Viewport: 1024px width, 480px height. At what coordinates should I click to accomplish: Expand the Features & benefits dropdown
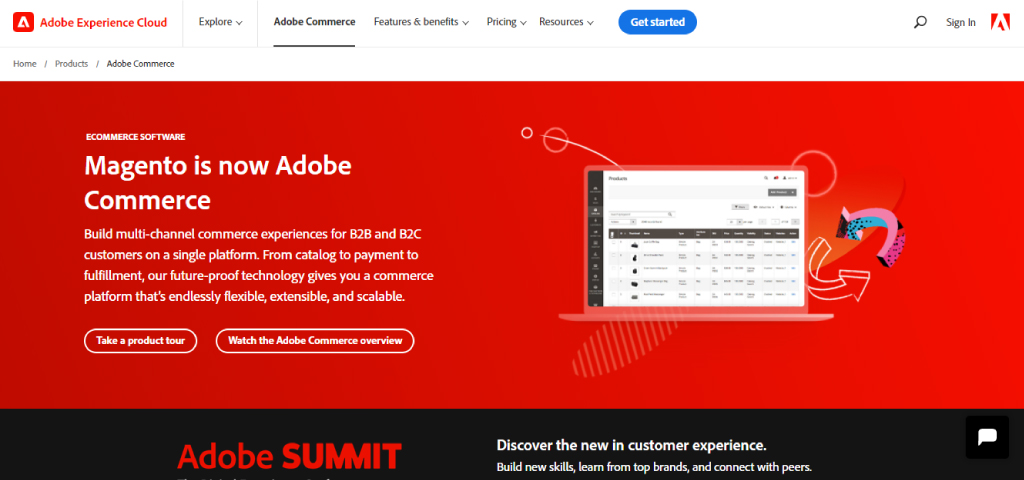421,22
